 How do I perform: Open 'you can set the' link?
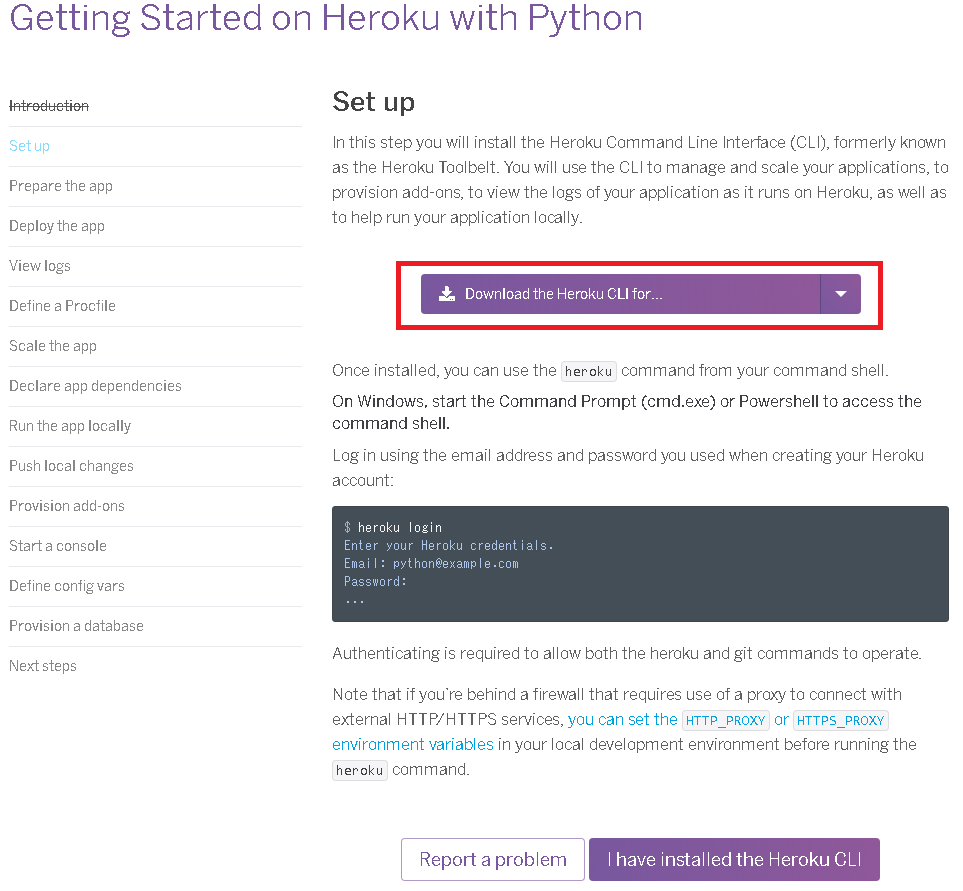pos(622,720)
